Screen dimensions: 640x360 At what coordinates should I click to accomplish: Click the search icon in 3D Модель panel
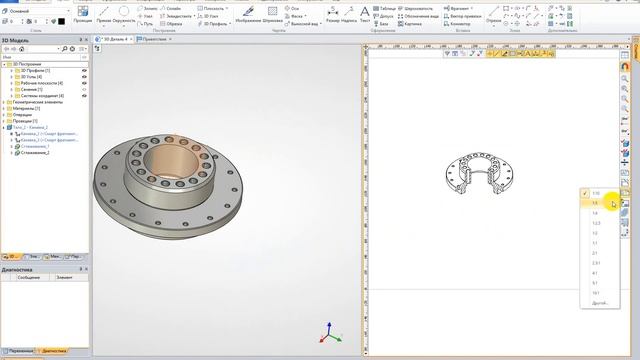point(64,49)
